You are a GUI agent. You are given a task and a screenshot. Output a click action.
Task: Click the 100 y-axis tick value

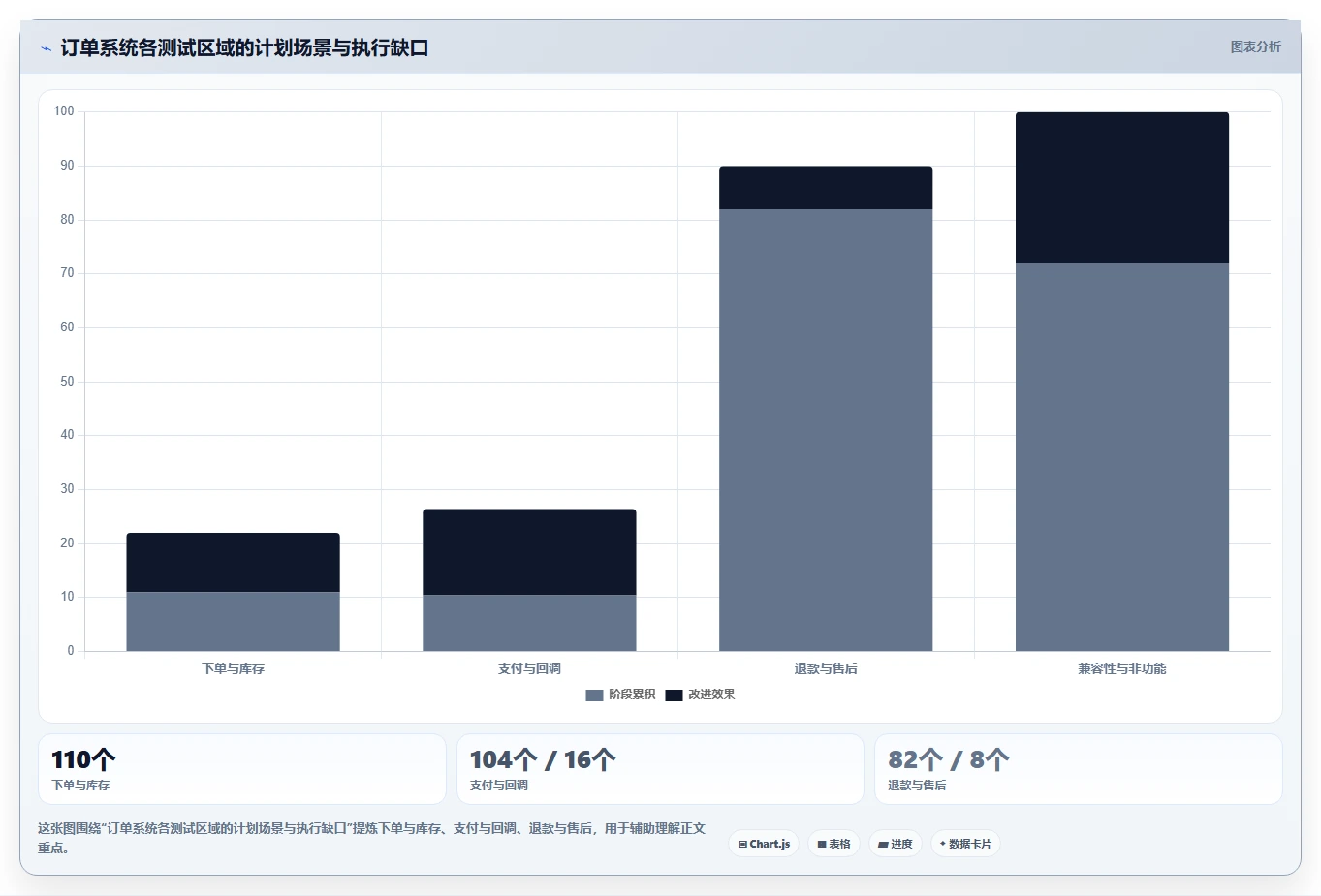coord(64,111)
